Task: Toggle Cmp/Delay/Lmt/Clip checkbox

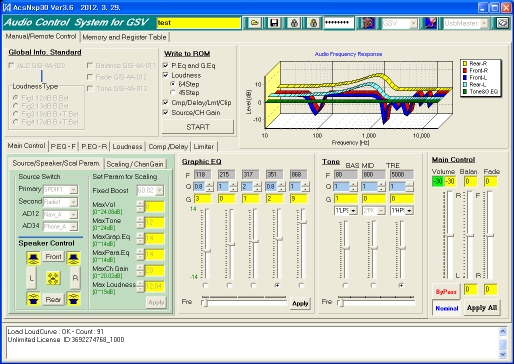Action: coord(166,102)
